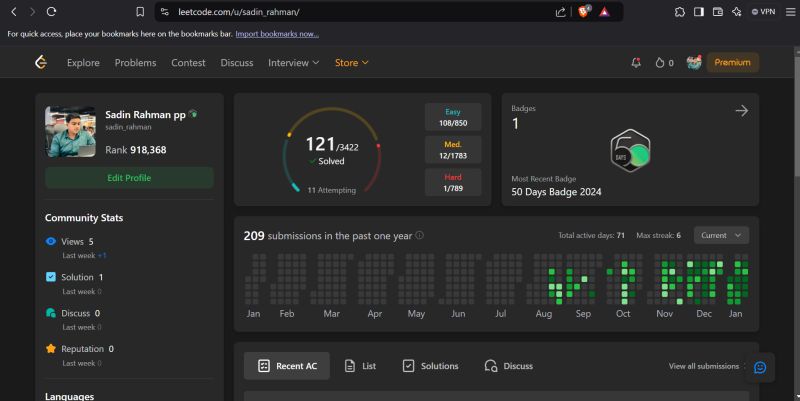Switch to the Solutions tab
The image size is (800, 401).
tap(431, 366)
